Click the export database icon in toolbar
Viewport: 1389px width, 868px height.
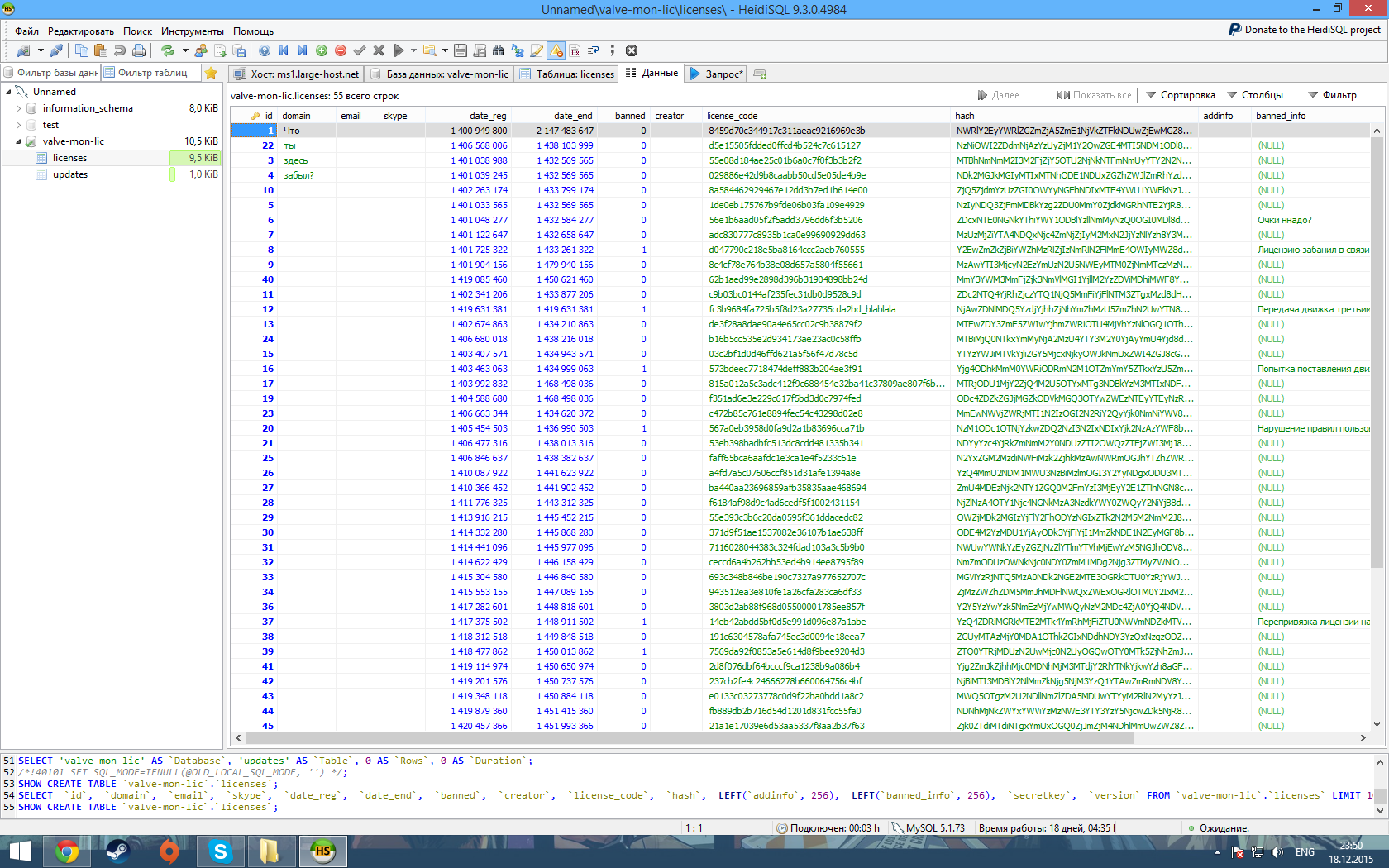coord(239,50)
